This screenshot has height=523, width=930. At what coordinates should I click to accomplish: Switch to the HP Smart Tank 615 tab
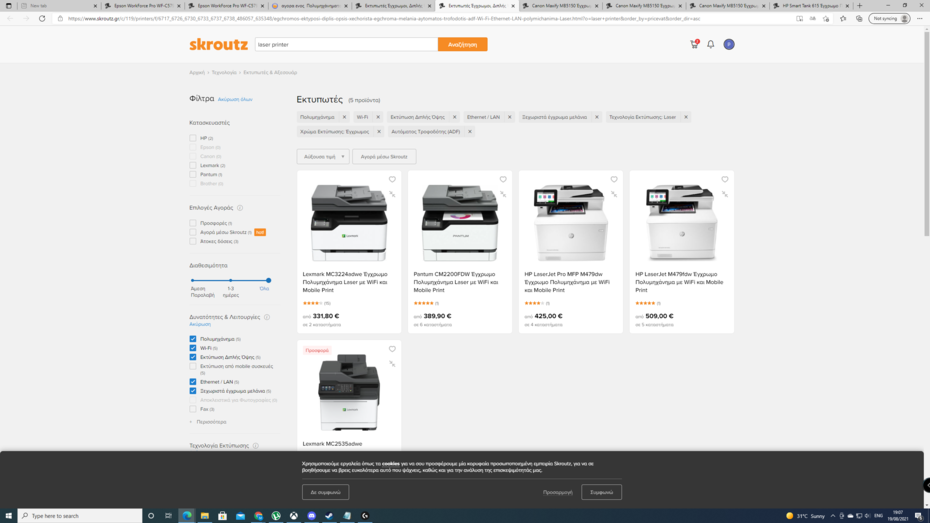[811, 5]
